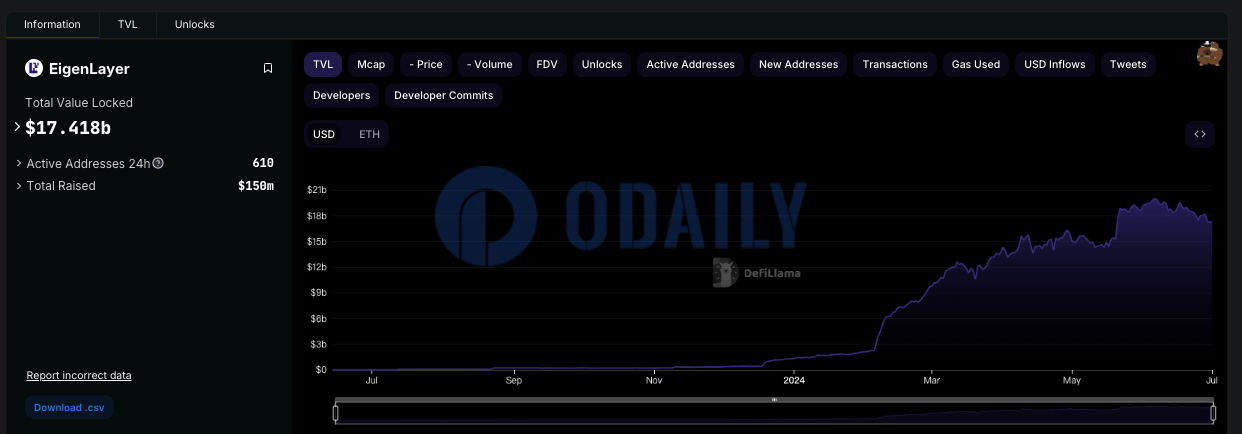Switch chart denomination to ETH
Image resolution: width=1242 pixels, height=434 pixels.
(x=369, y=134)
